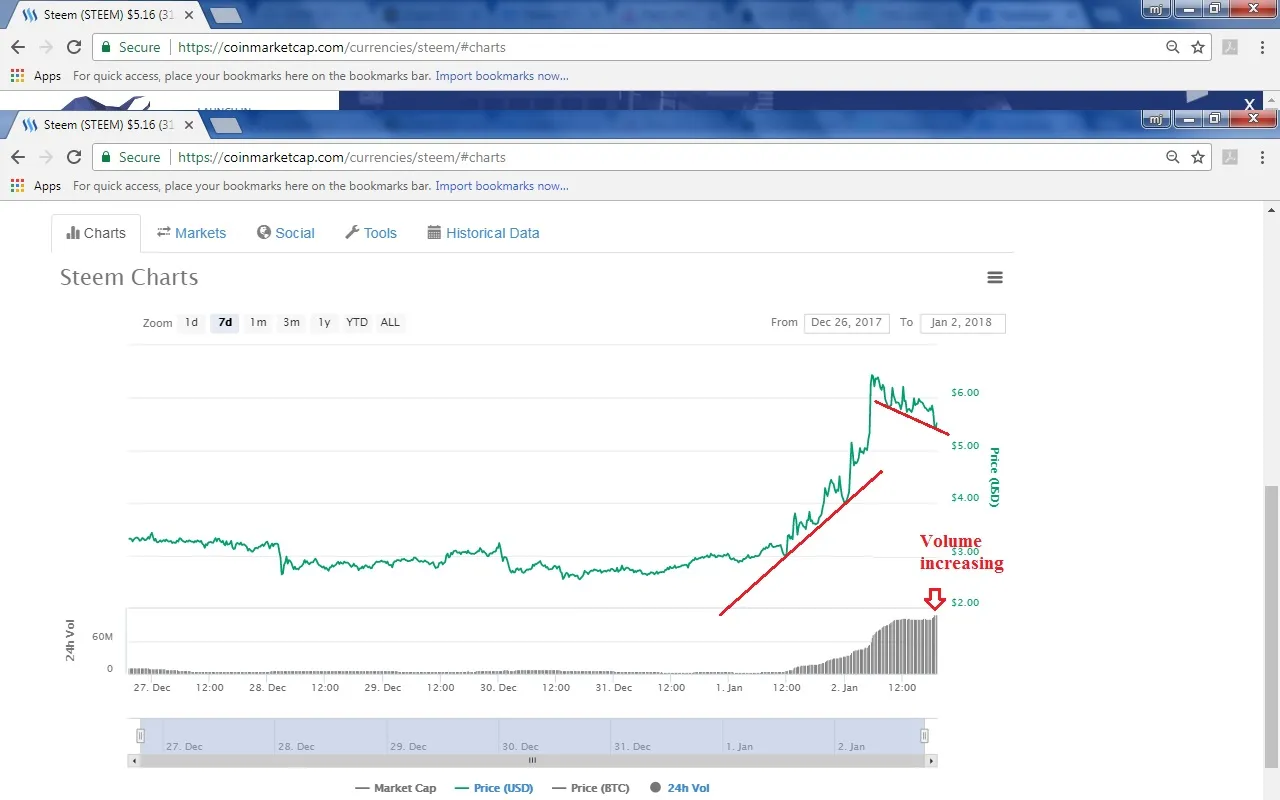Click the 27. Dec x-axis label
The width and height of the screenshot is (1280, 800).
pos(152,688)
